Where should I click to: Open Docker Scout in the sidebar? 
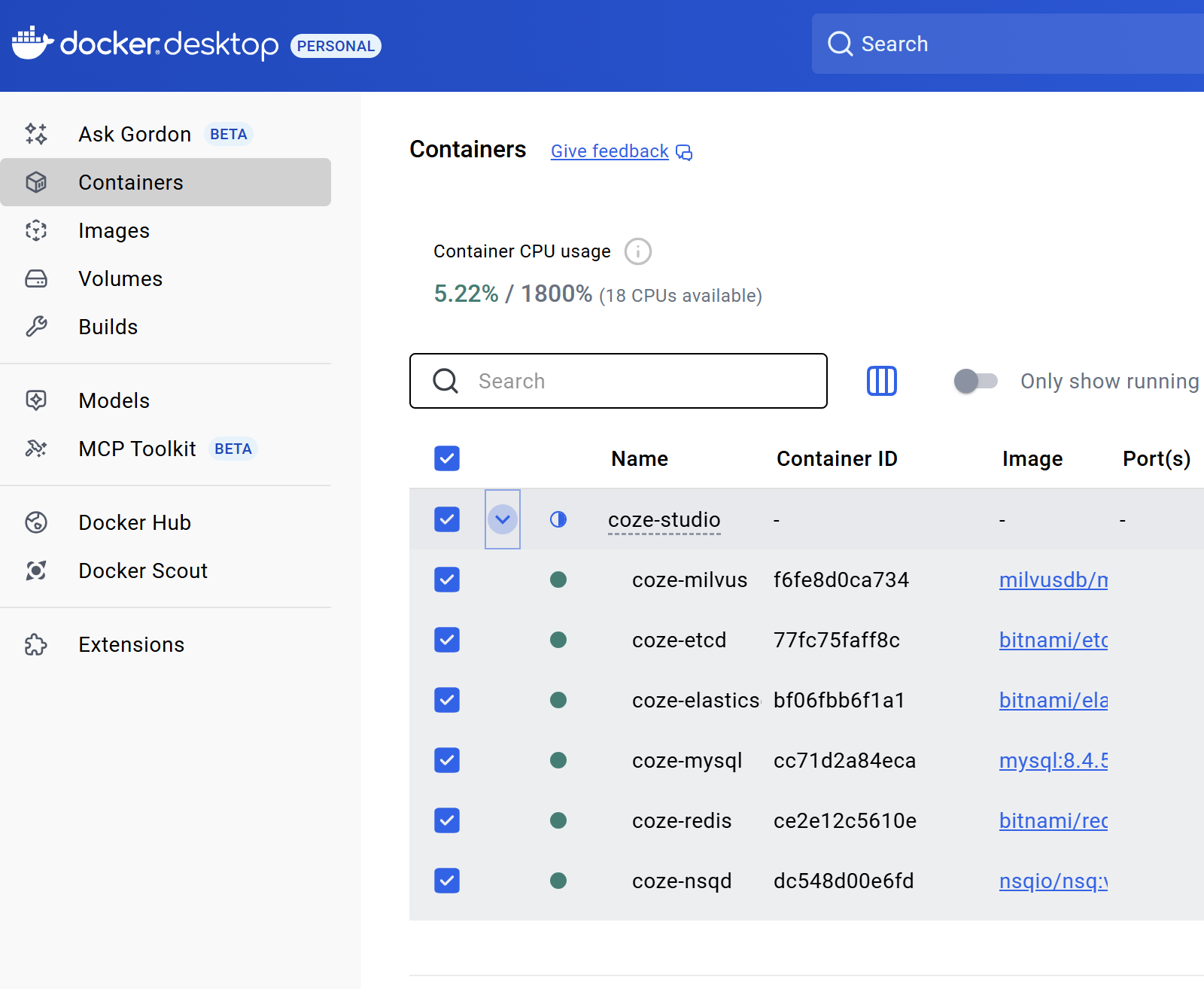click(x=166, y=571)
